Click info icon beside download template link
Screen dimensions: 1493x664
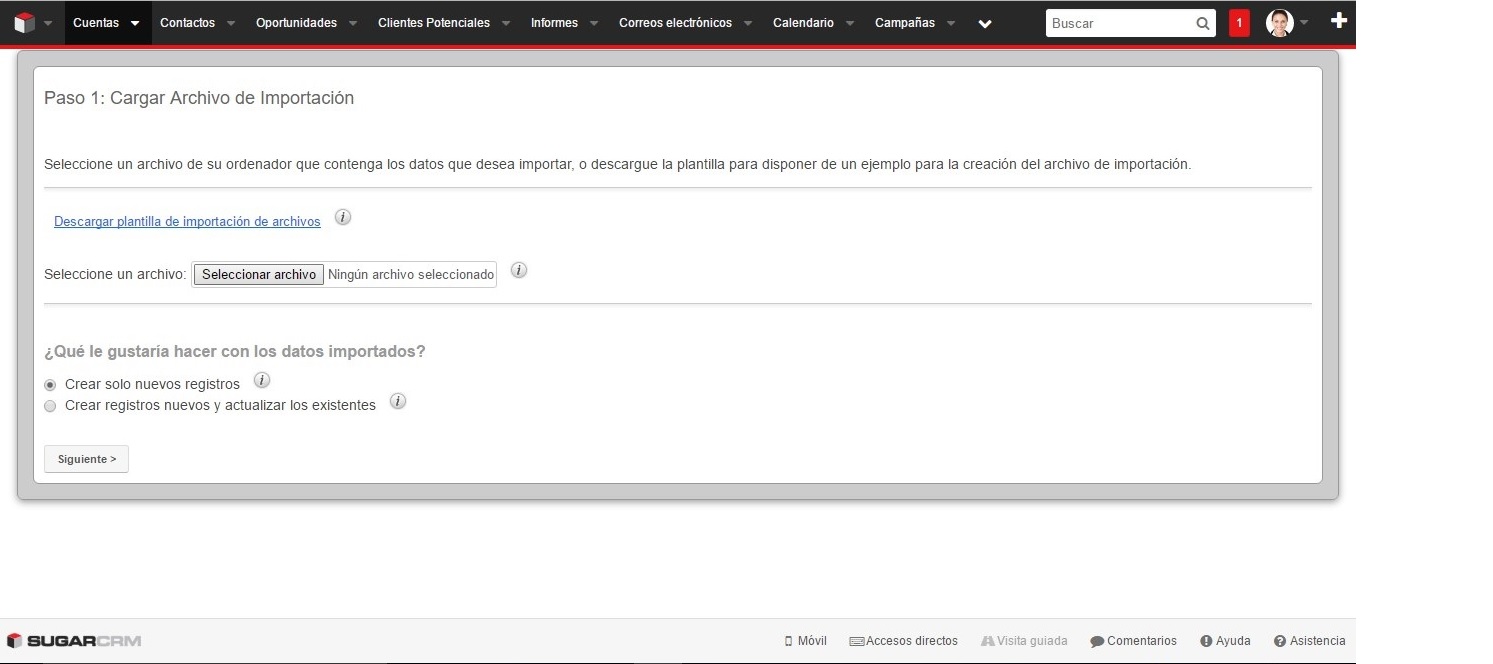click(x=343, y=218)
